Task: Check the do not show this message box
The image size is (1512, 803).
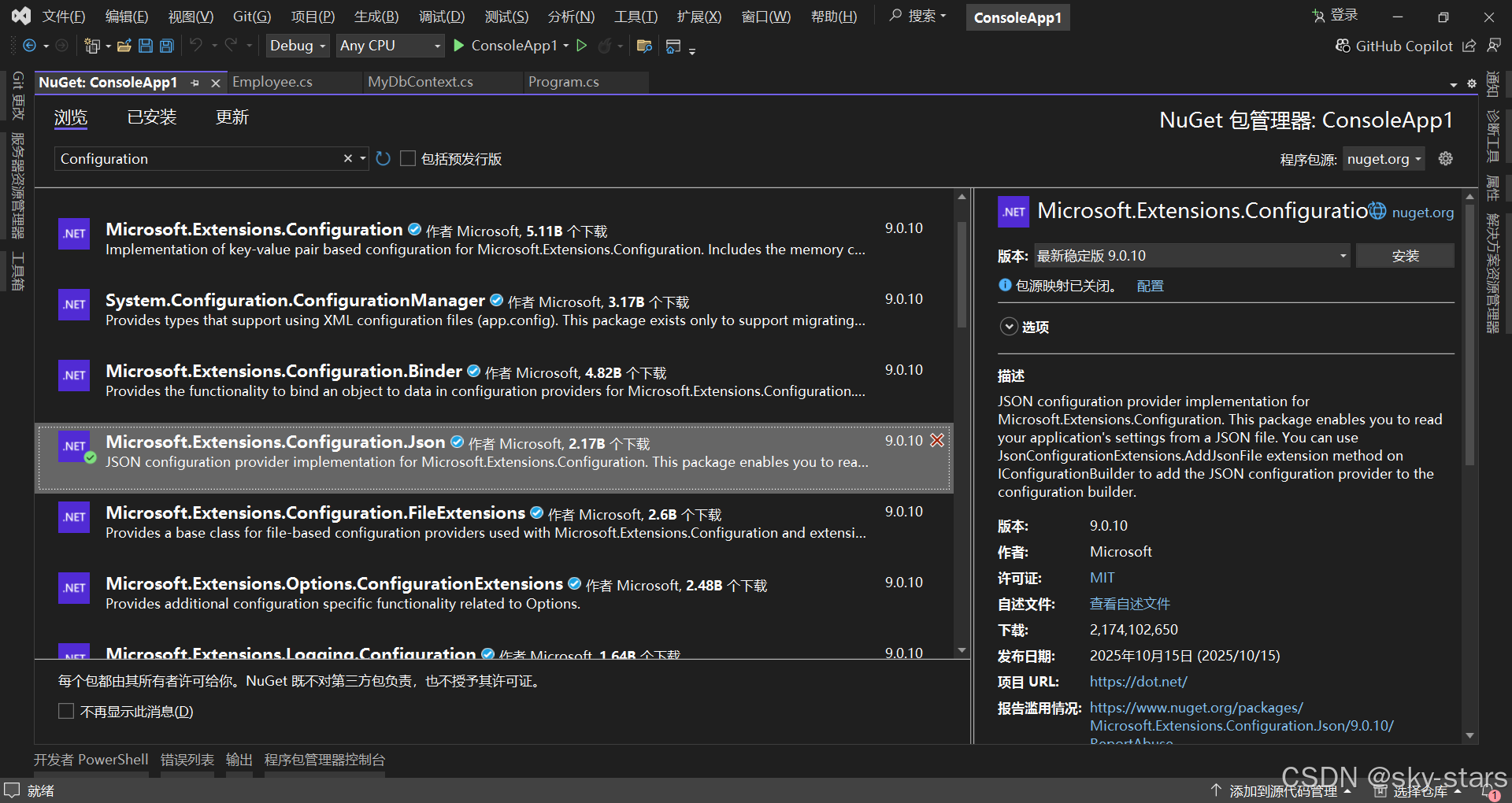Action: 66,711
